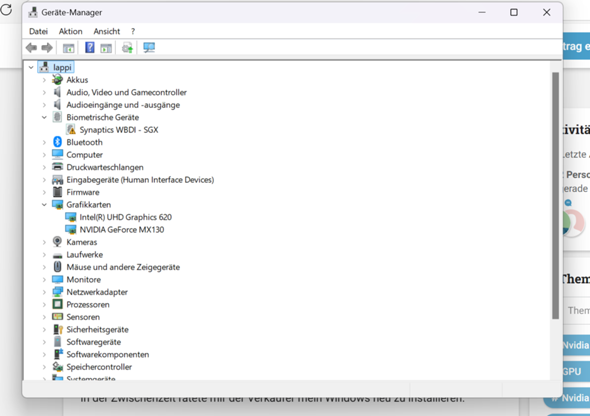
Task: Click the Laufwerke drive icon
Action: [58, 255]
